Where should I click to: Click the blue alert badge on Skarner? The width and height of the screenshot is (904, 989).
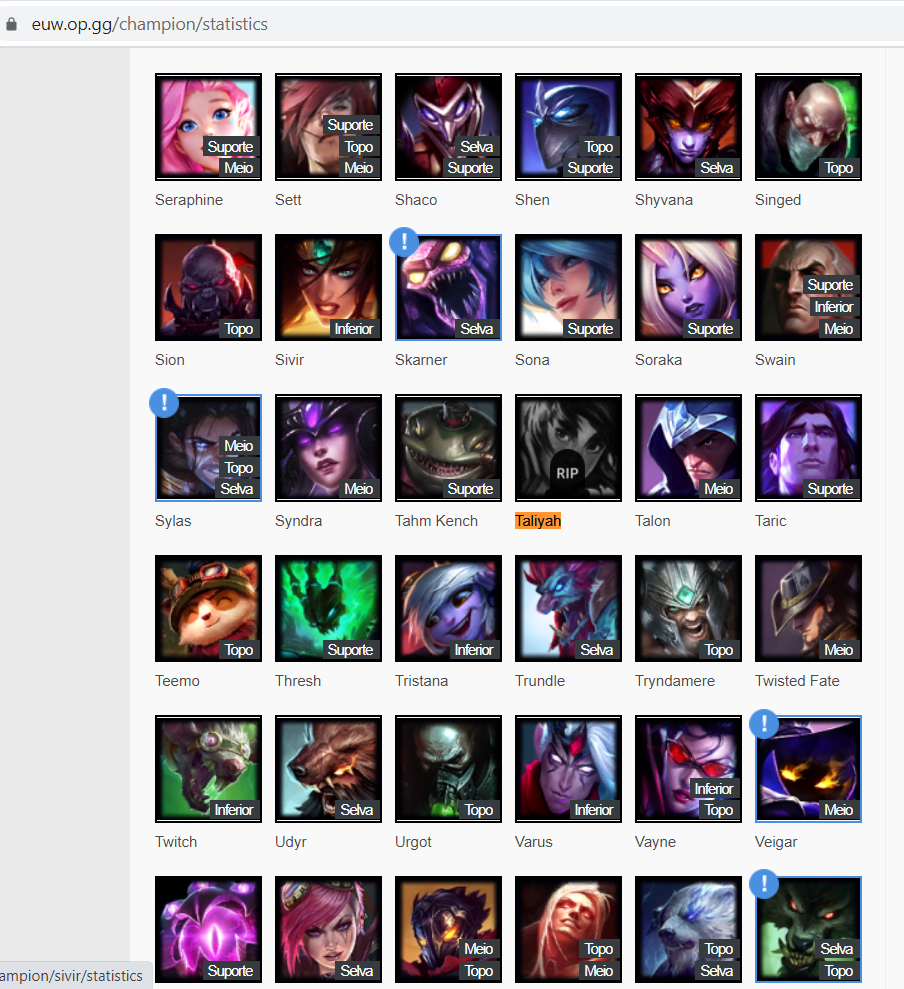tap(404, 242)
